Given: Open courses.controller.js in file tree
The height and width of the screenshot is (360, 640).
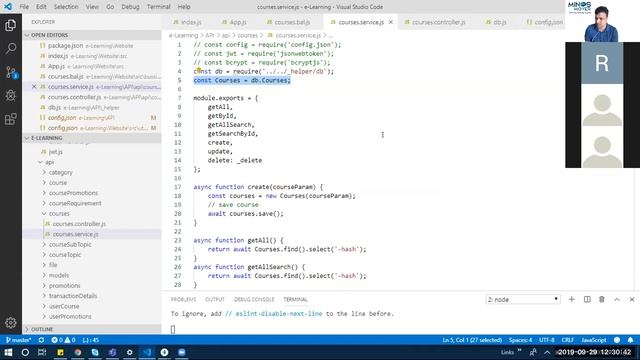Looking at the screenshot, I should [x=79, y=224].
